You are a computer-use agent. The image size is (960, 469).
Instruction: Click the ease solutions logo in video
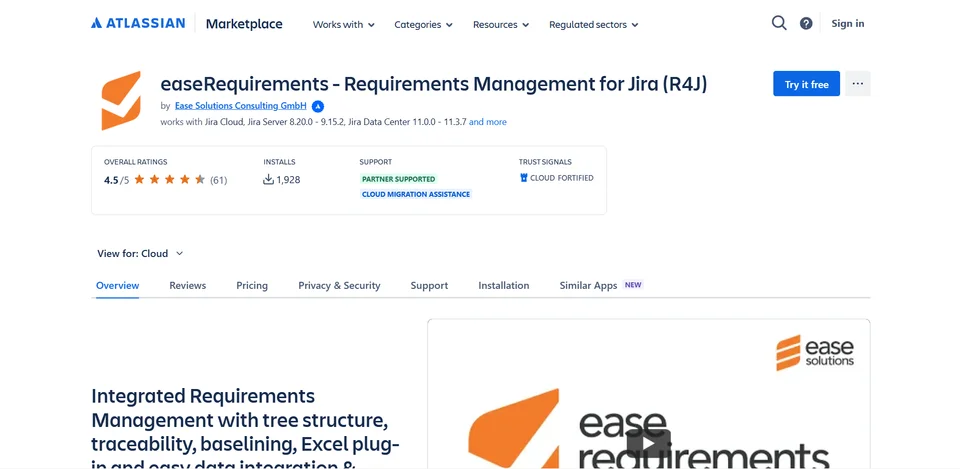coord(815,352)
